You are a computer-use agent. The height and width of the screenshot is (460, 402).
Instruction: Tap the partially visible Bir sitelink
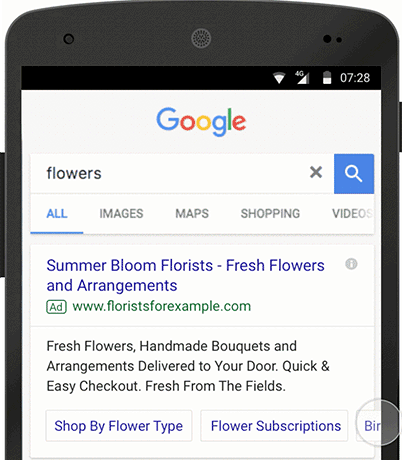pyautogui.click(x=369, y=426)
